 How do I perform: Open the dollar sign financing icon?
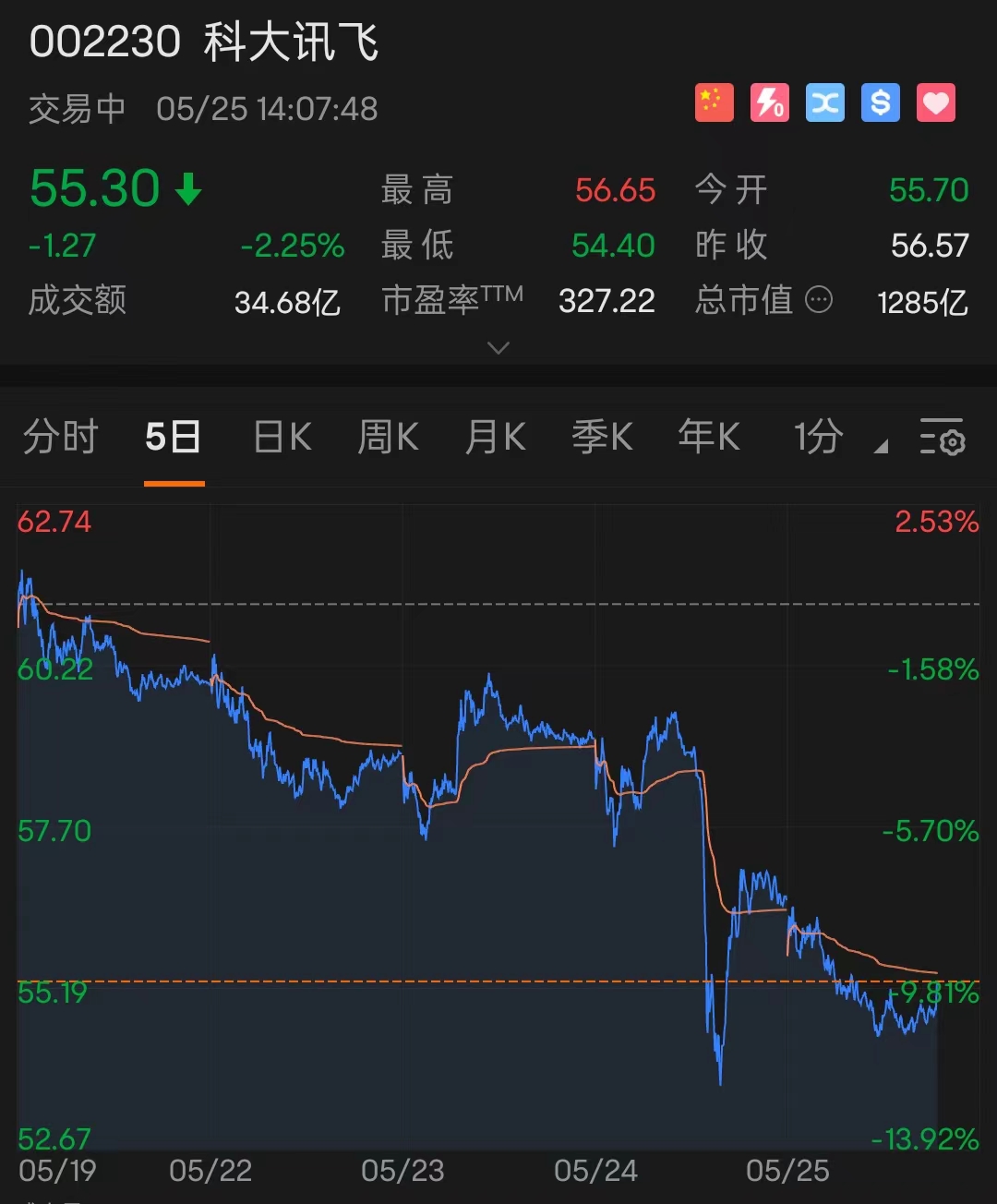point(880,102)
